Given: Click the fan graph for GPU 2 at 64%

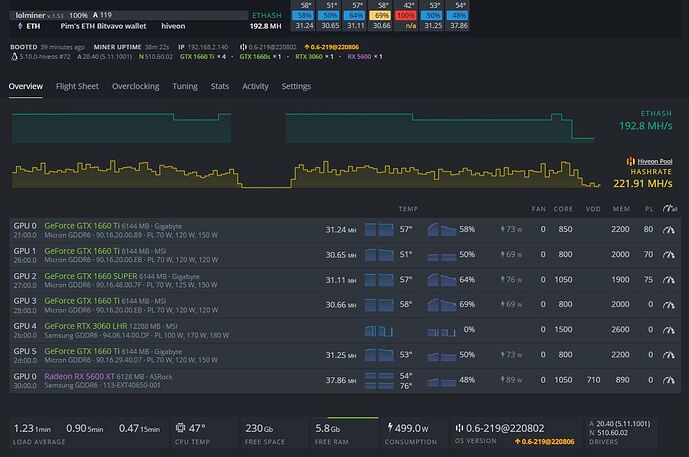Looking at the screenshot, I should coord(442,279).
